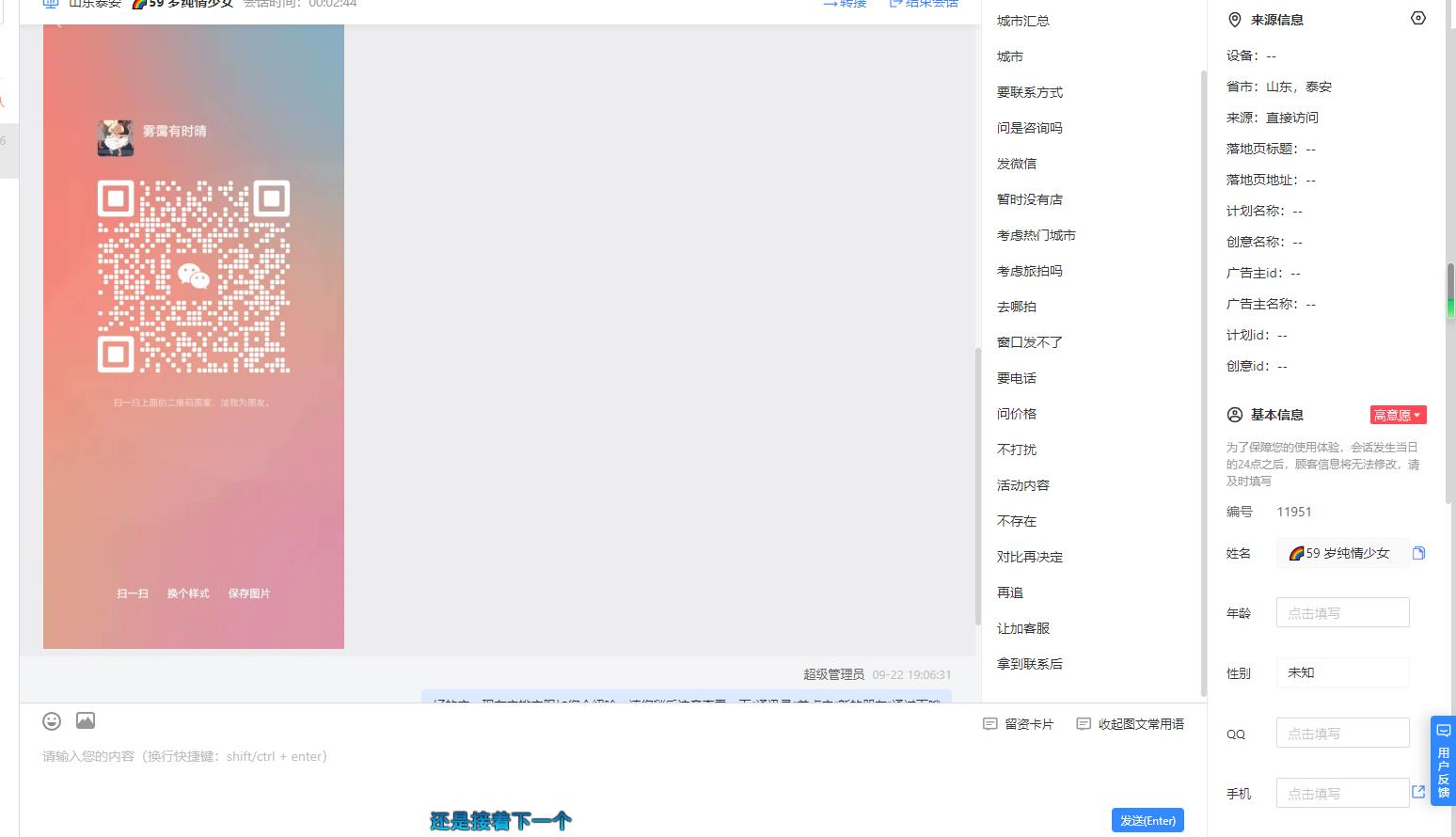Pick the 再追 phrase
This screenshot has height=837, width=1456.
(1010, 592)
